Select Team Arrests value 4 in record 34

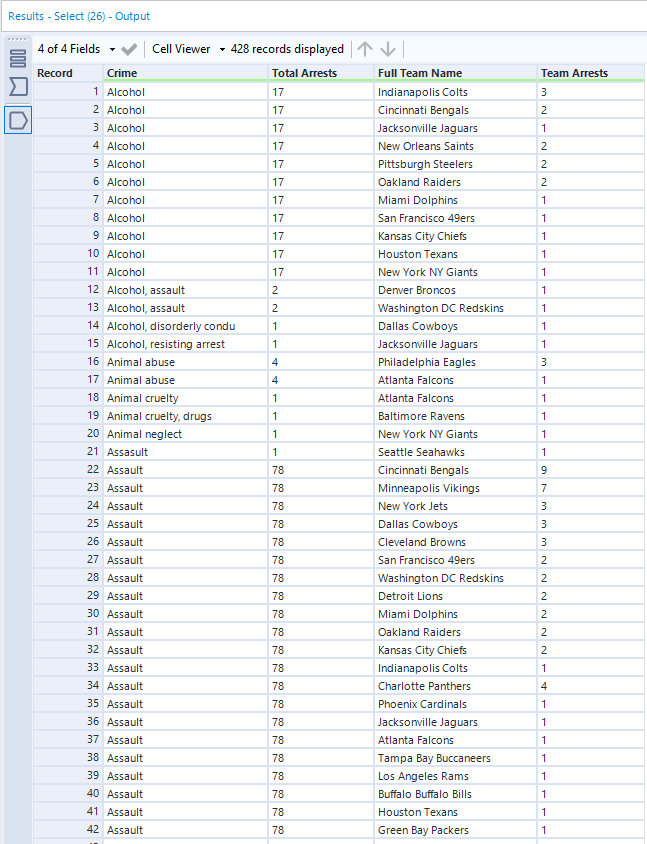591,686
